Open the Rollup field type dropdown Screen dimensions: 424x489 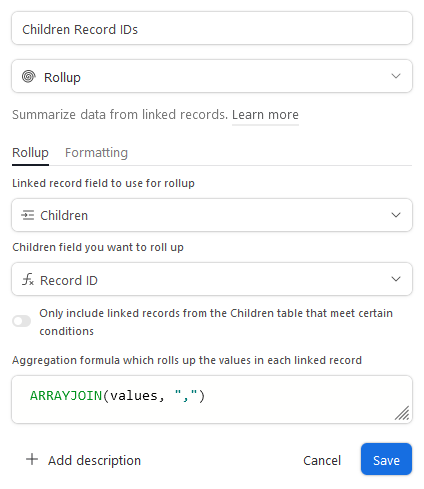coord(212,76)
